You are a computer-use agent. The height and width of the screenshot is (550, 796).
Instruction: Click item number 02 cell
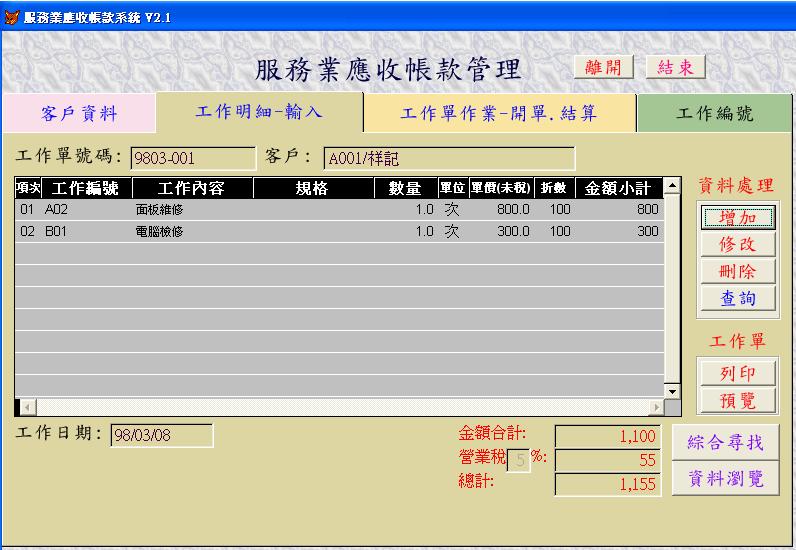point(28,232)
